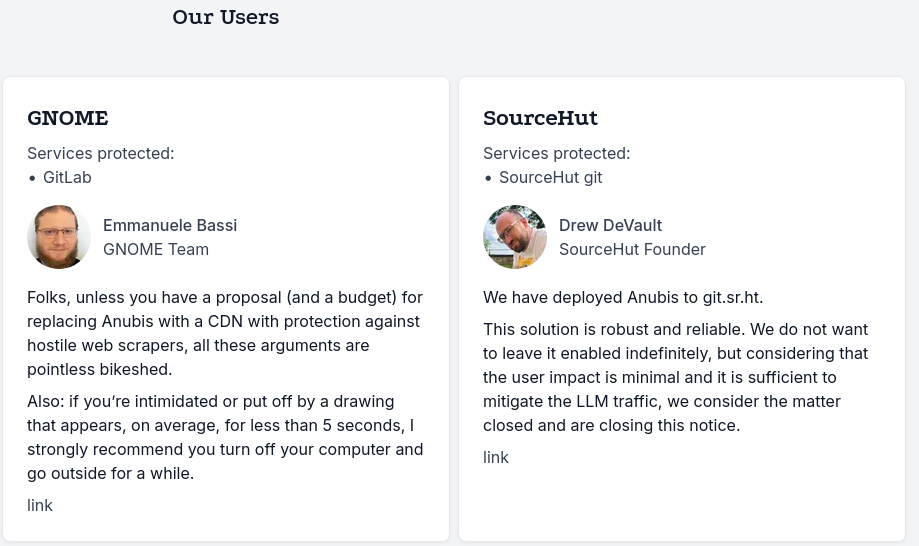This screenshot has height=546, width=919.
Task: Click Services protected label in GNOME card
Action: [x=101, y=153]
